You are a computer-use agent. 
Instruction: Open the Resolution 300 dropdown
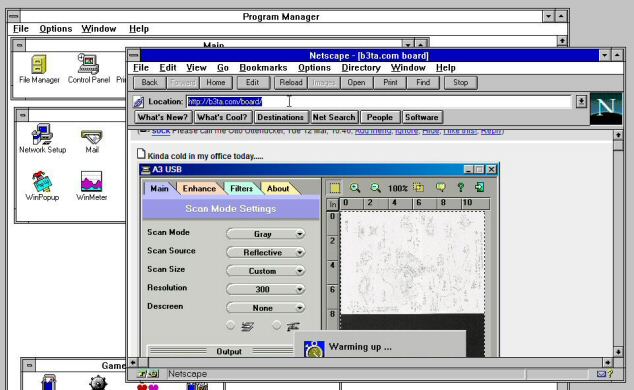[x=266, y=289]
